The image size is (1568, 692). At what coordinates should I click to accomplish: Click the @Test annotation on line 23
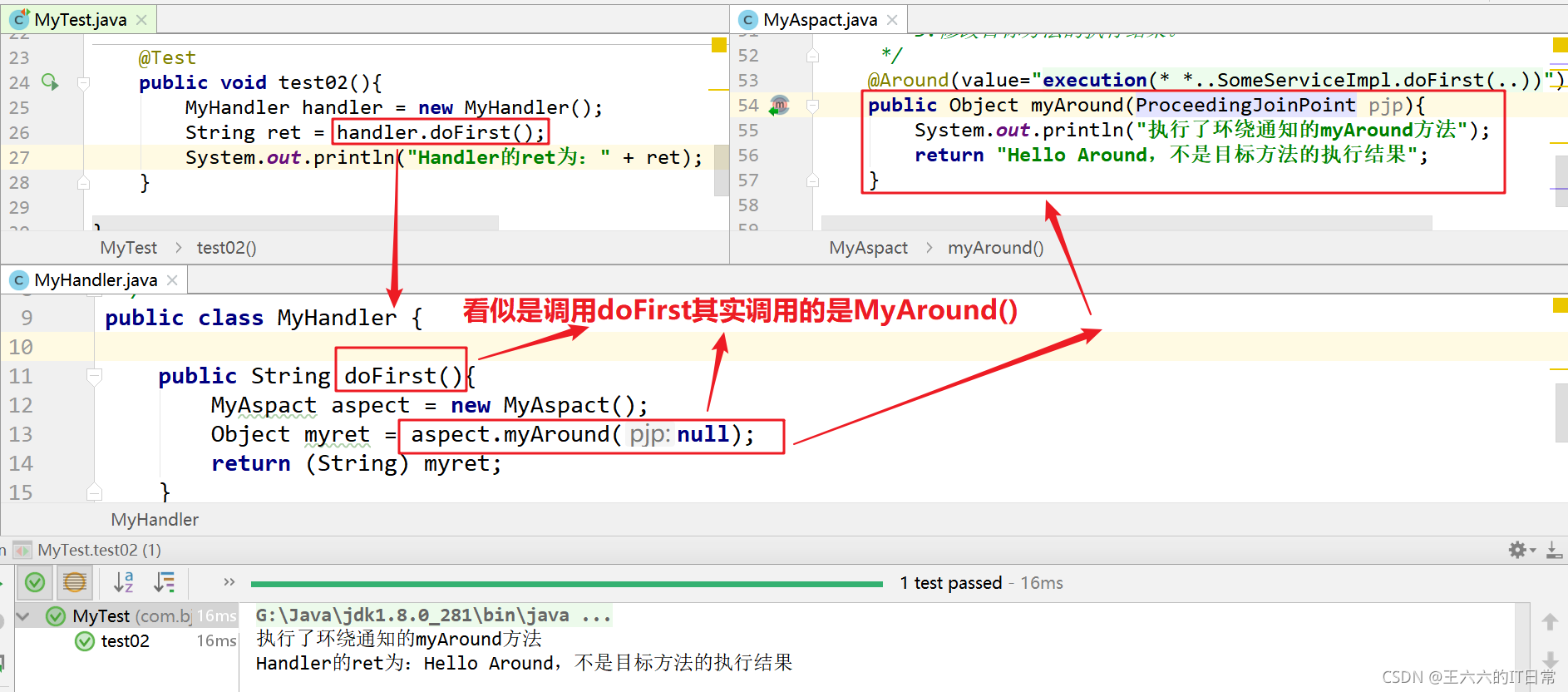click(167, 57)
